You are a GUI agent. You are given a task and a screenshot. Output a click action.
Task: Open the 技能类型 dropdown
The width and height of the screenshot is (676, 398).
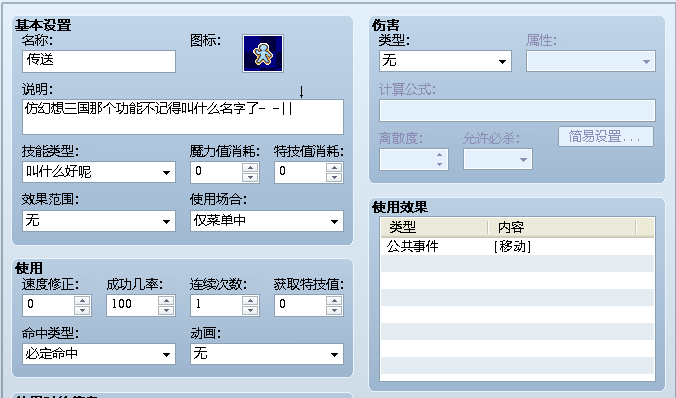tap(99, 172)
